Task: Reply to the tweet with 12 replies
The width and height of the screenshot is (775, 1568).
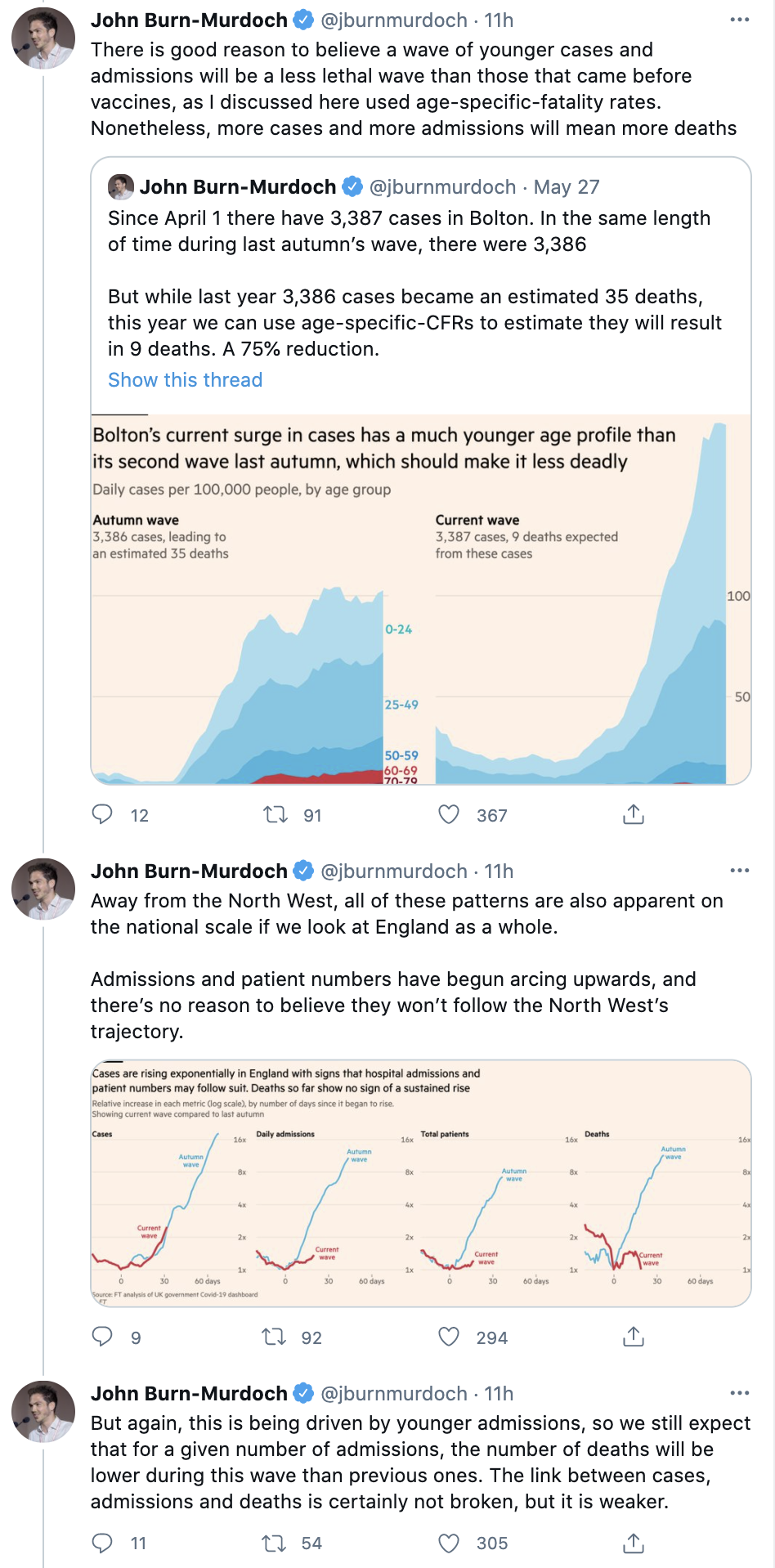Action: coord(102,814)
